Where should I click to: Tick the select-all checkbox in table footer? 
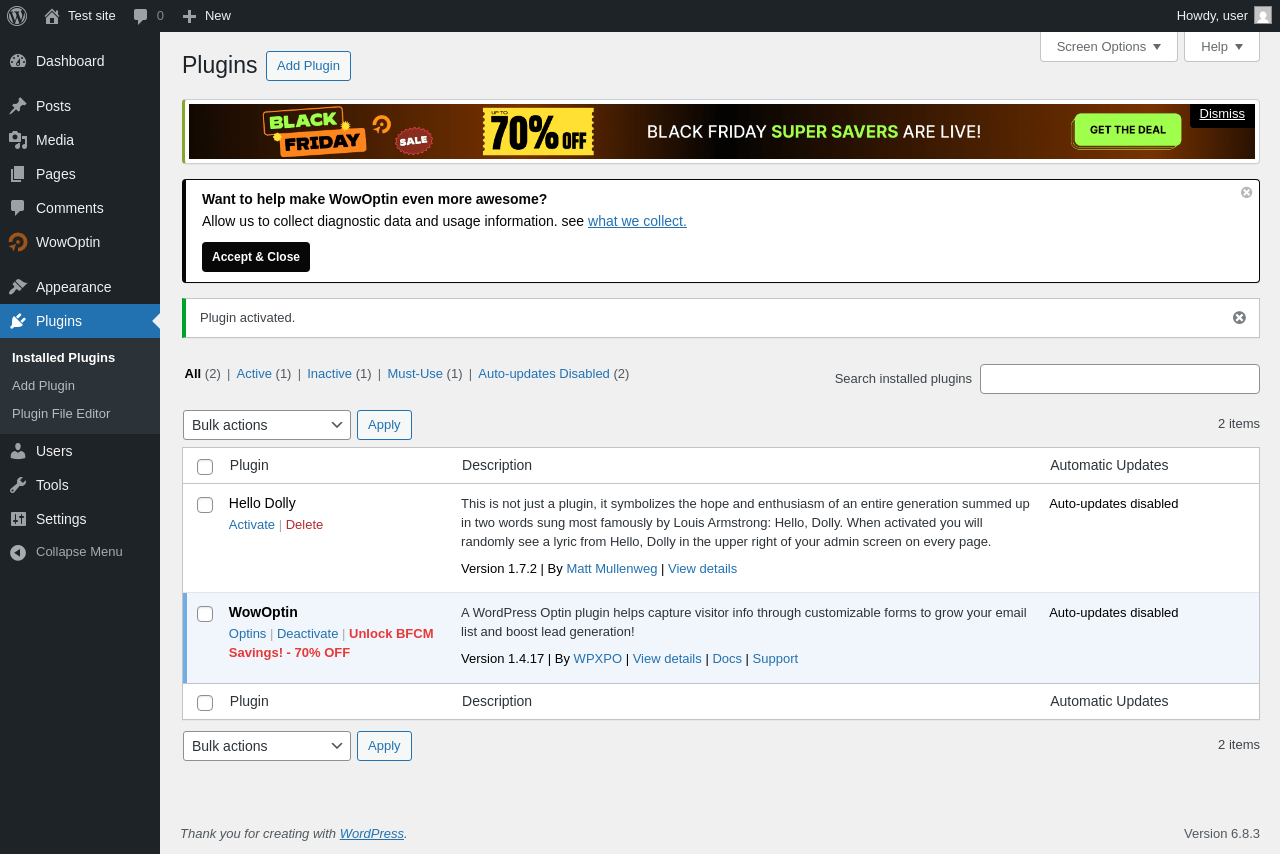click(x=205, y=703)
